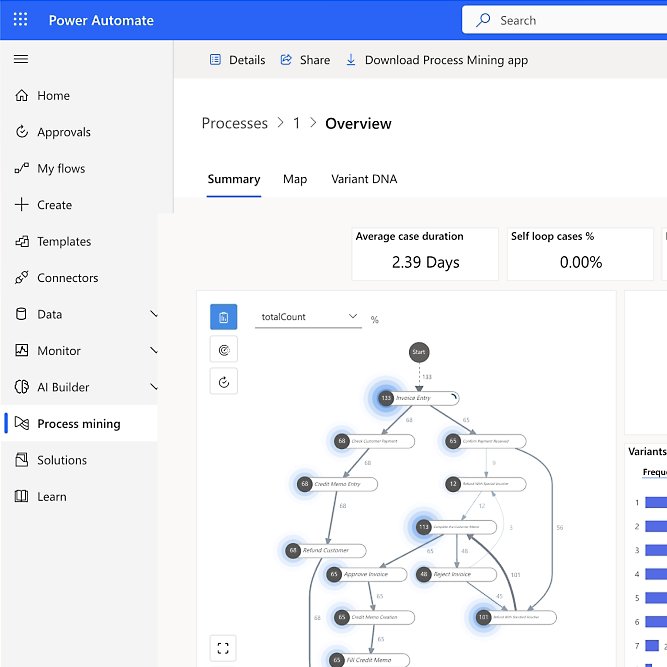Open the app launcher waffle icon
667x667 pixels.
(x=20, y=20)
